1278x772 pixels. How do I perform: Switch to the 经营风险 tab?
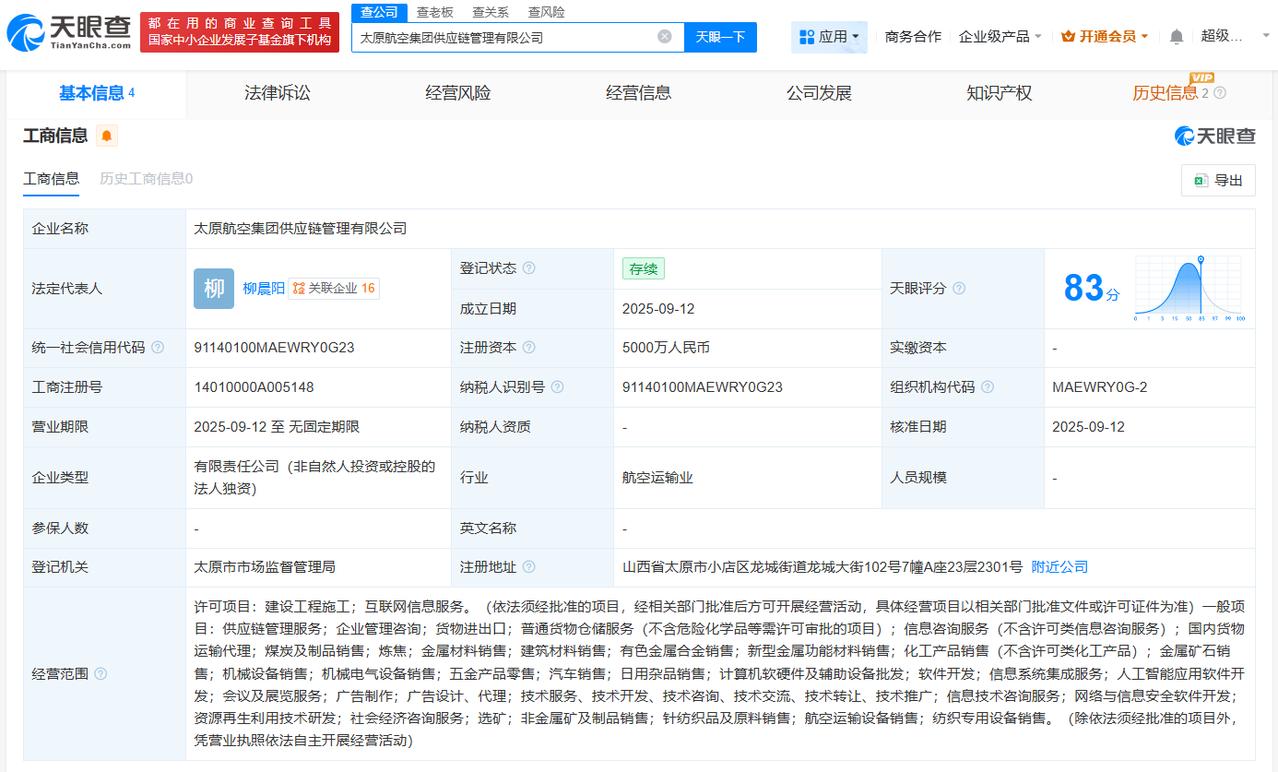pos(458,93)
